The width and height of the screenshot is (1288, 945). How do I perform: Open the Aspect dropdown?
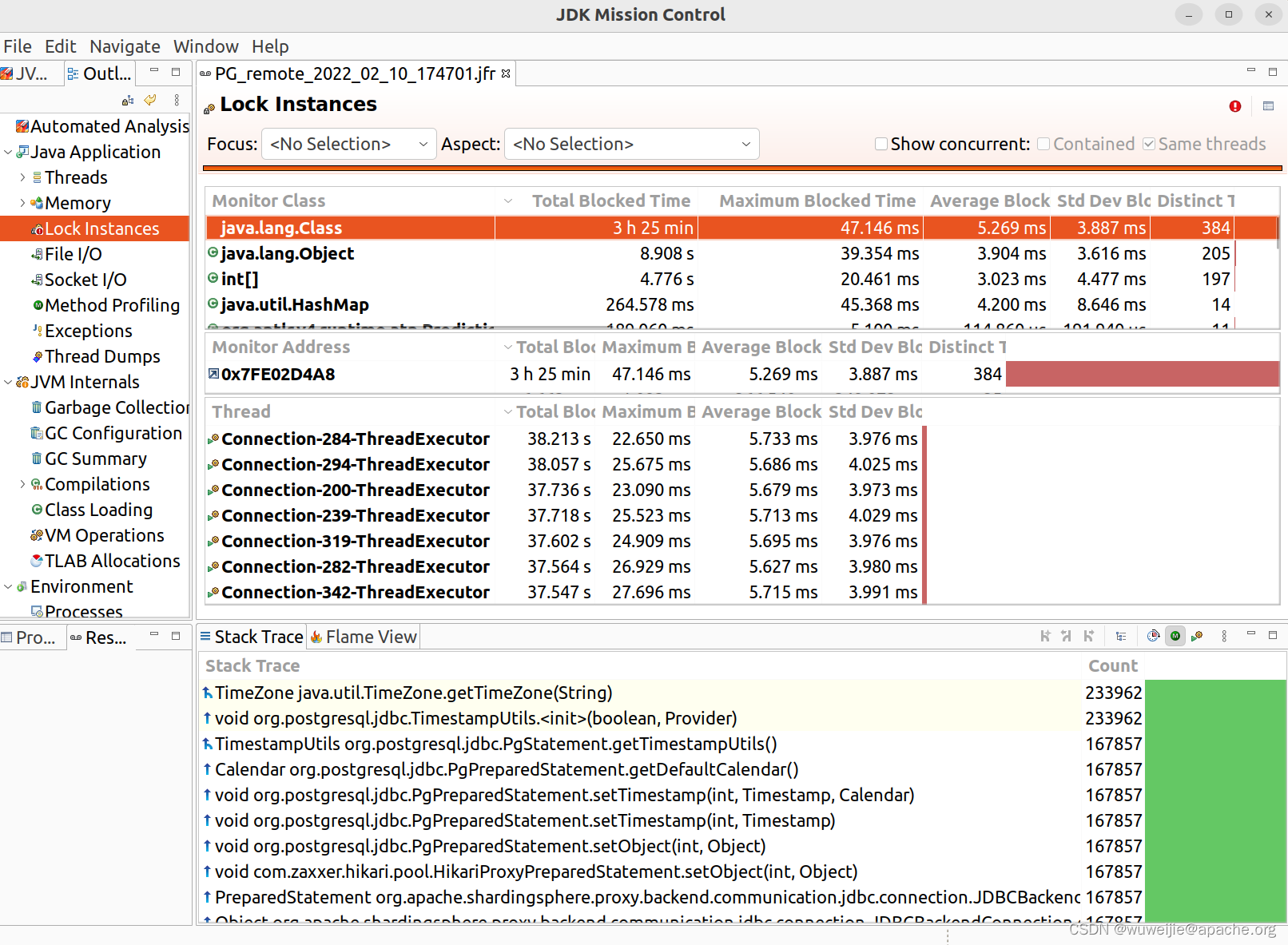click(x=631, y=144)
